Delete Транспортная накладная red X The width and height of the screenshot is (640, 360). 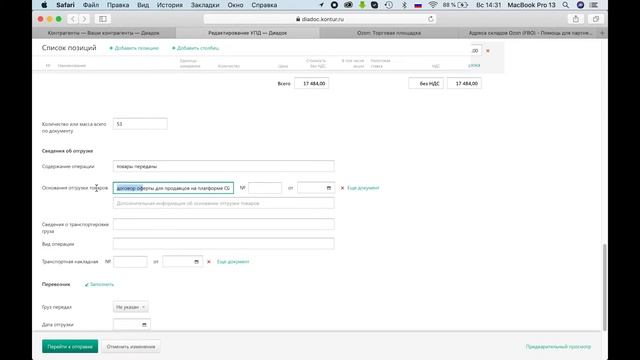coord(209,262)
